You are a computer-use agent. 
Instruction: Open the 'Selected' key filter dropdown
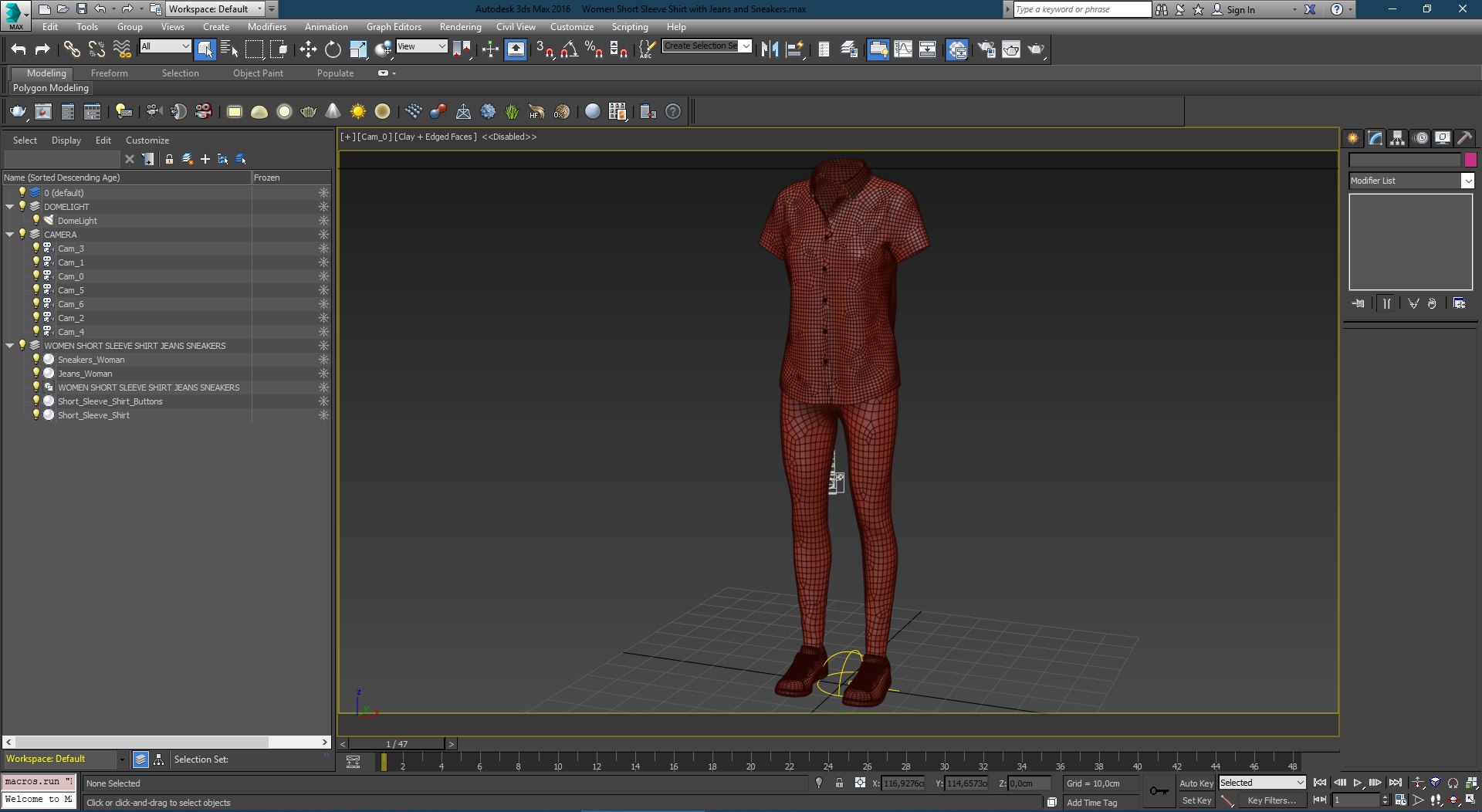(x=1261, y=783)
